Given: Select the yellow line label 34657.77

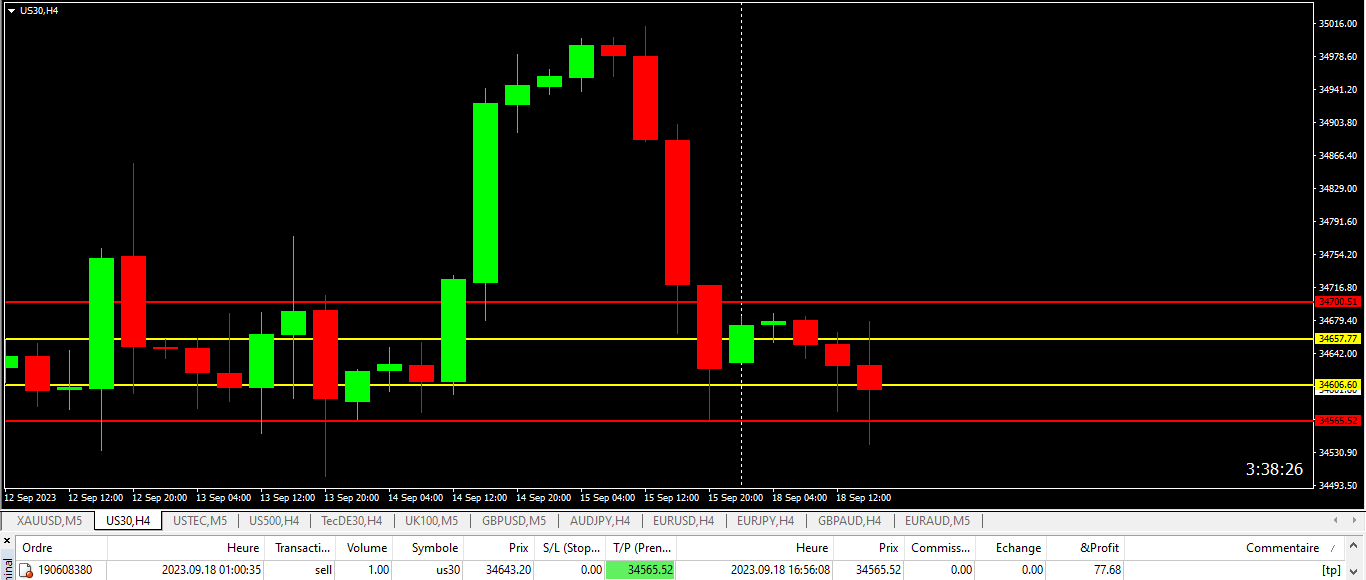Looking at the screenshot, I should tap(1339, 339).
